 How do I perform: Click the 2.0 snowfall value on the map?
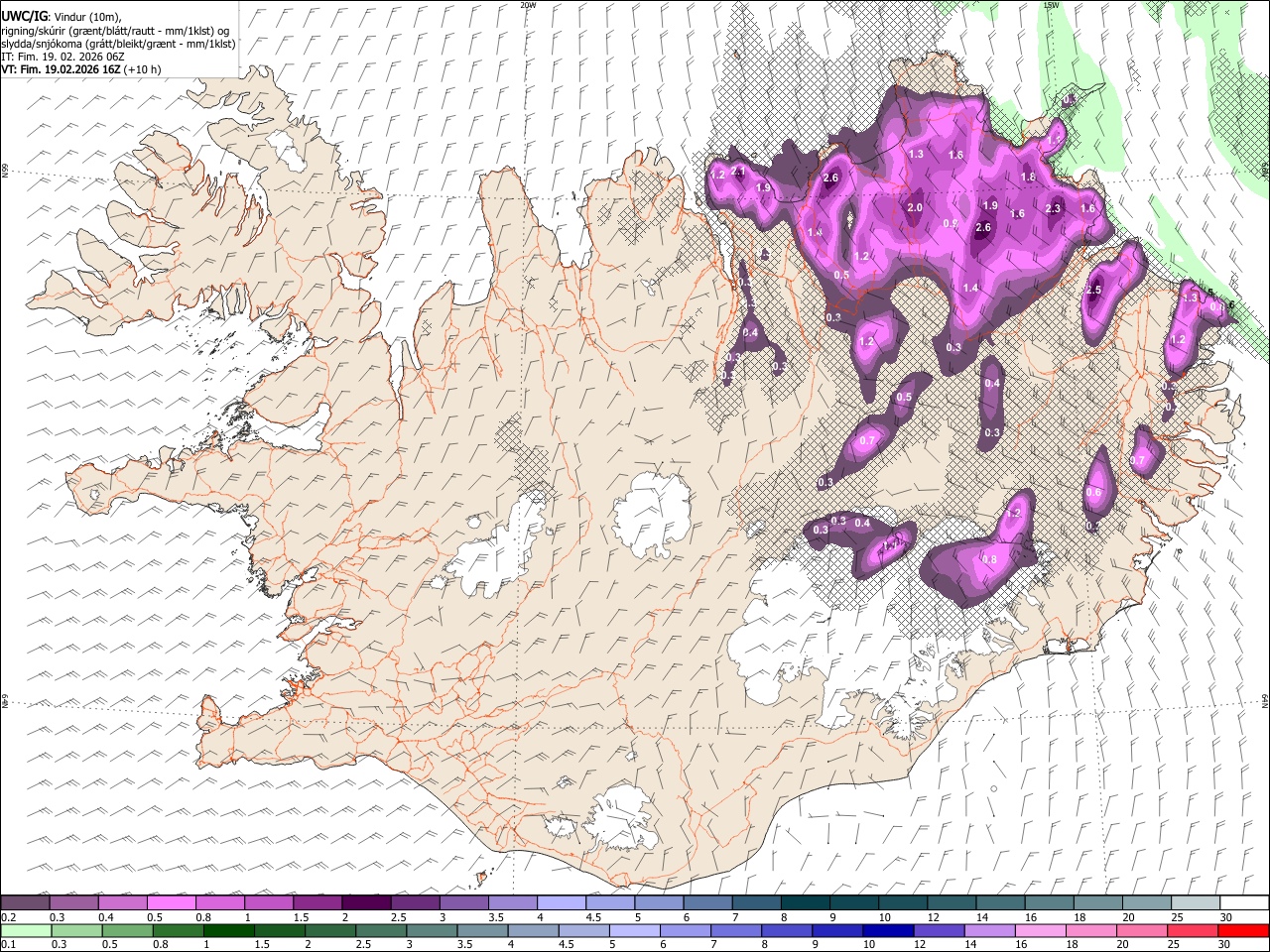click(x=914, y=208)
